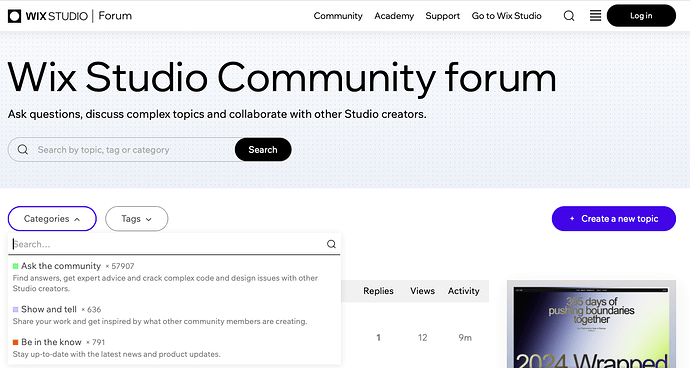Open the Academy nav item
Image resolution: width=690 pixels, height=368 pixels.
(x=394, y=16)
